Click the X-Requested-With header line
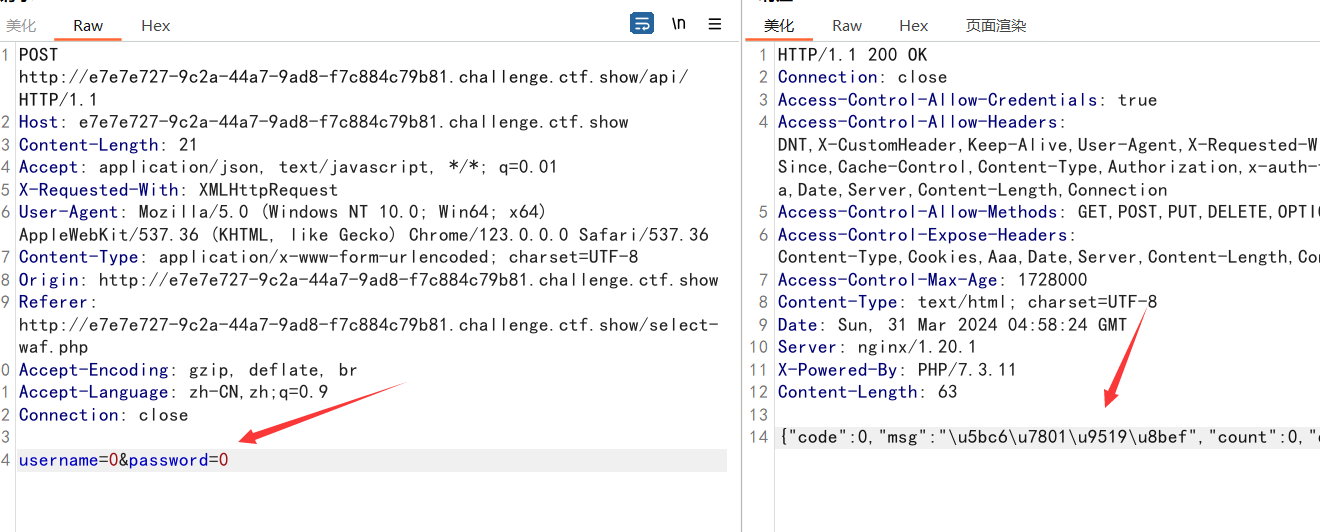This screenshot has width=1320, height=532. click(x=178, y=190)
